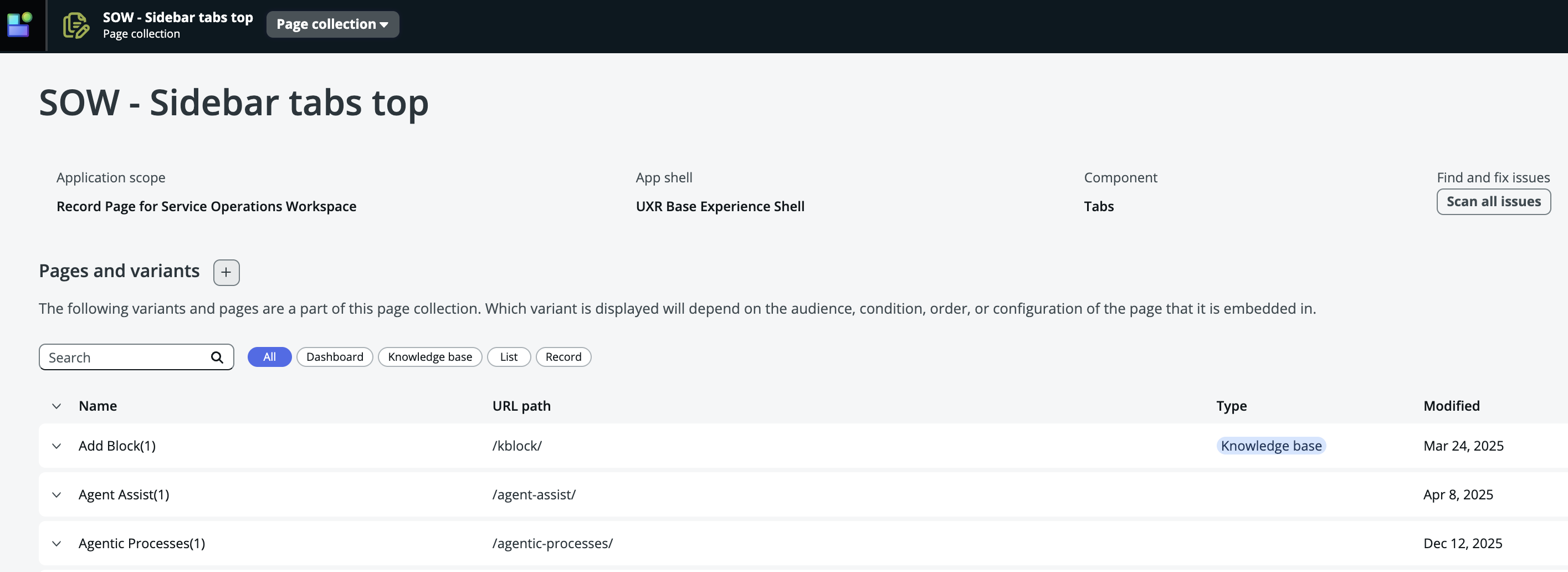Click the Dec 12, 2025 modified date

pos(1463,543)
